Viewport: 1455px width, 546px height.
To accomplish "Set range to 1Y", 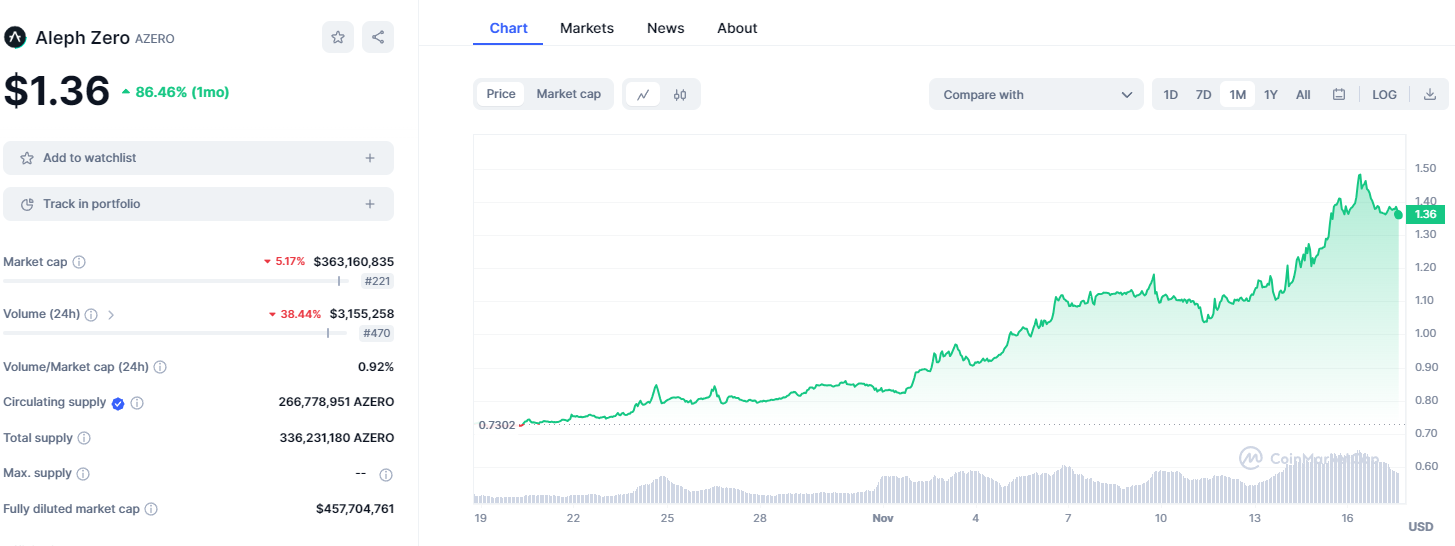I will 1271,95.
